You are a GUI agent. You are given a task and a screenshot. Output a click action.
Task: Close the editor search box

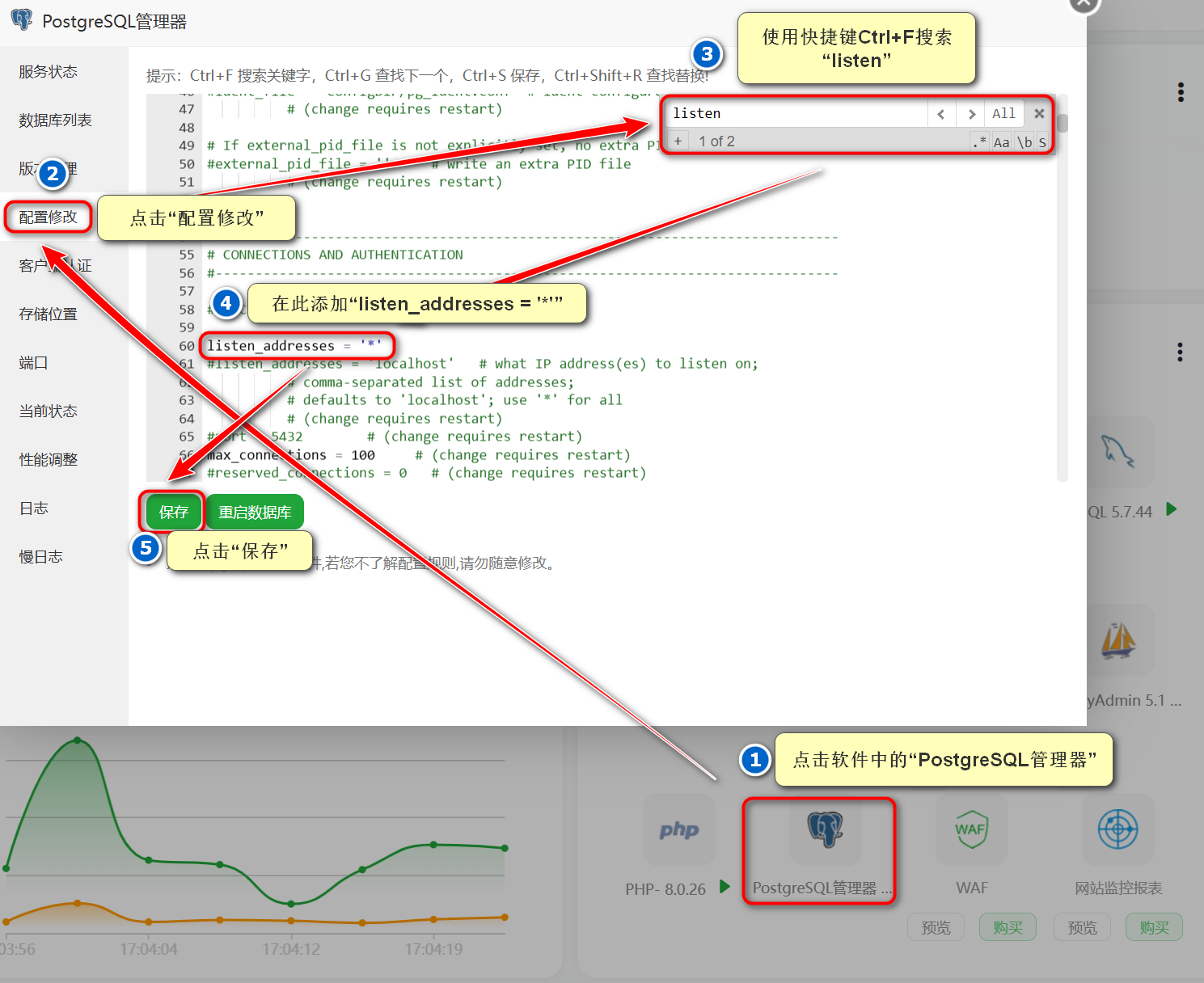click(1039, 114)
